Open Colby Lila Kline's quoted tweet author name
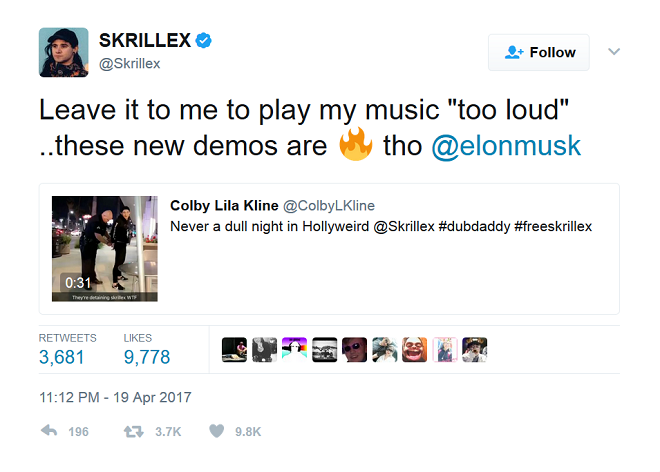Image resolution: width=660 pixels, height=472 pixels. (224, 205)
